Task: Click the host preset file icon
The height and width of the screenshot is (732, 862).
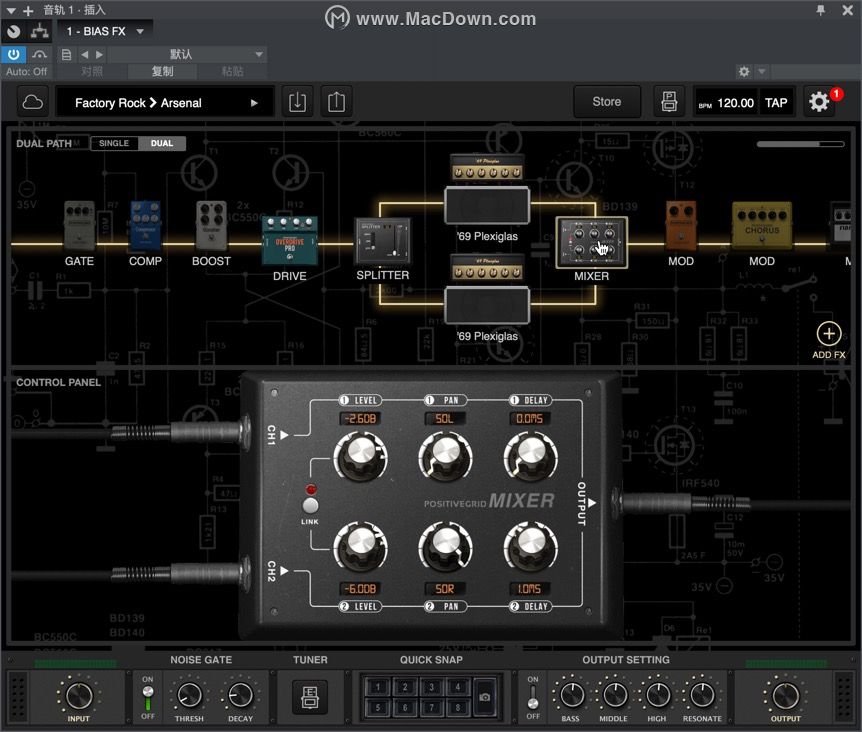Action: point(66,54)
